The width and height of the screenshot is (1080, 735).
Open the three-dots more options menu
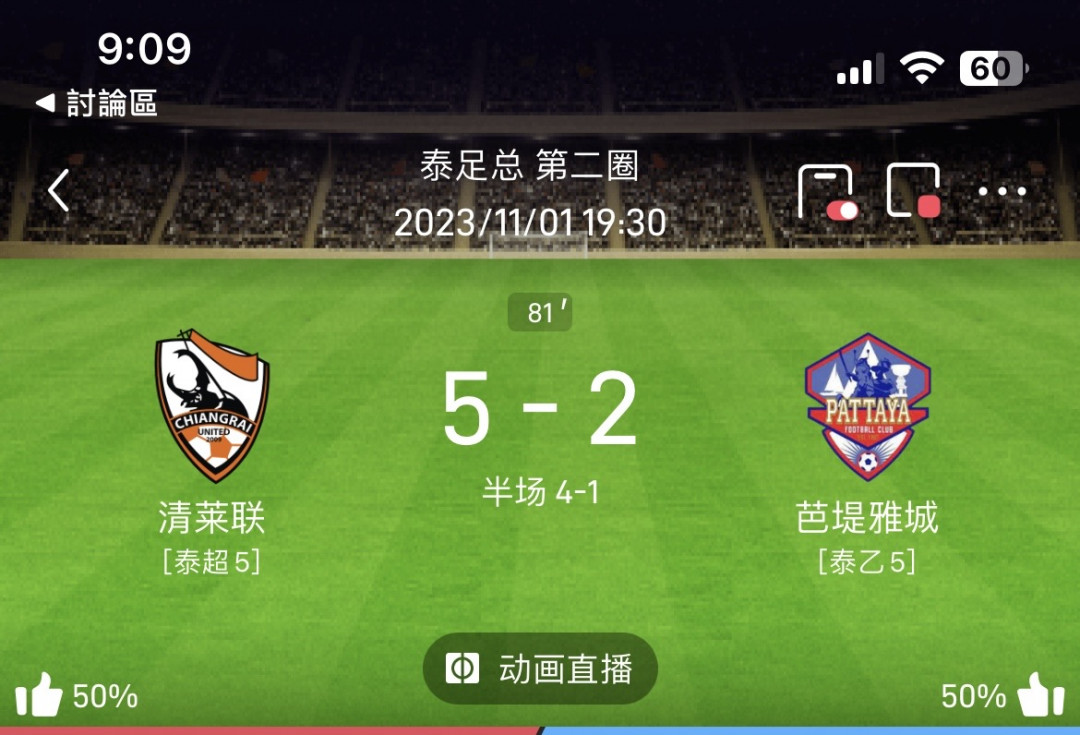(x=1002, y=191)
